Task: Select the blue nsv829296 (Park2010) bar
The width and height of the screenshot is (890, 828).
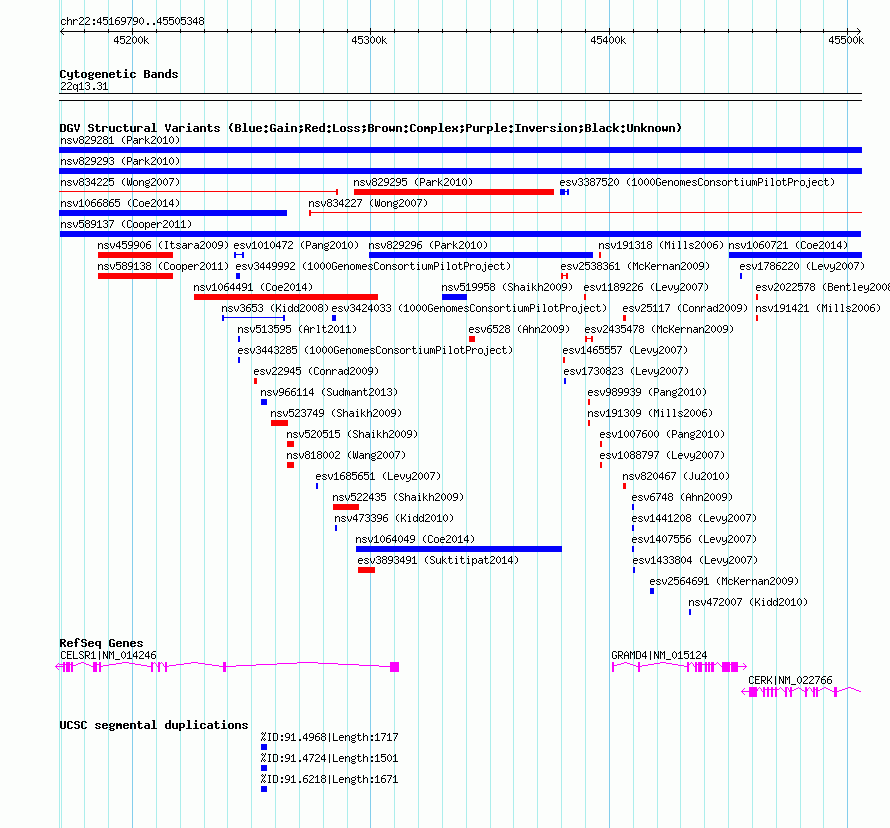Action: point(481,255)
